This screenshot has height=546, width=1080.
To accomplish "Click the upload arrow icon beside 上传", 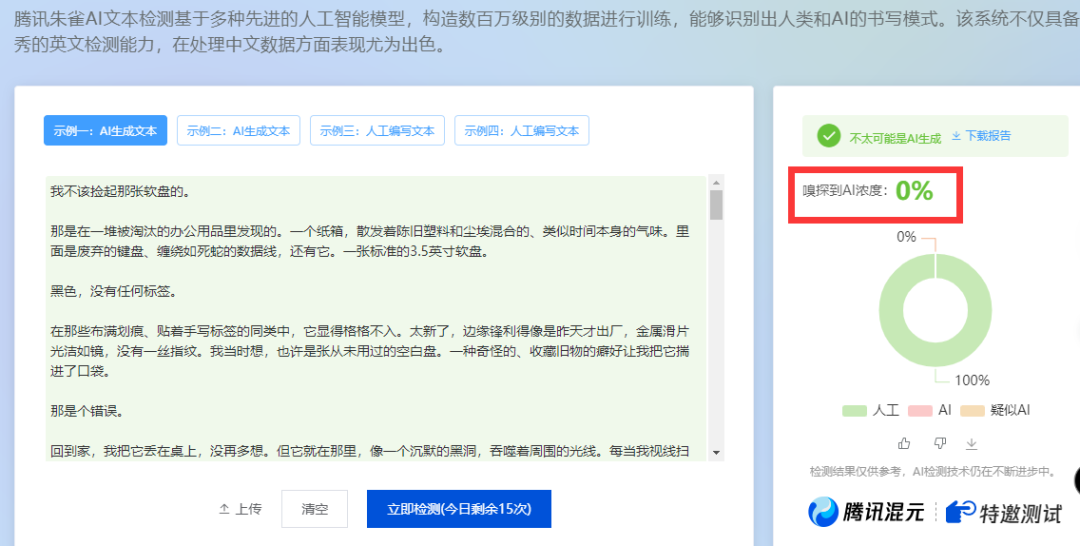I will (224, 509).
